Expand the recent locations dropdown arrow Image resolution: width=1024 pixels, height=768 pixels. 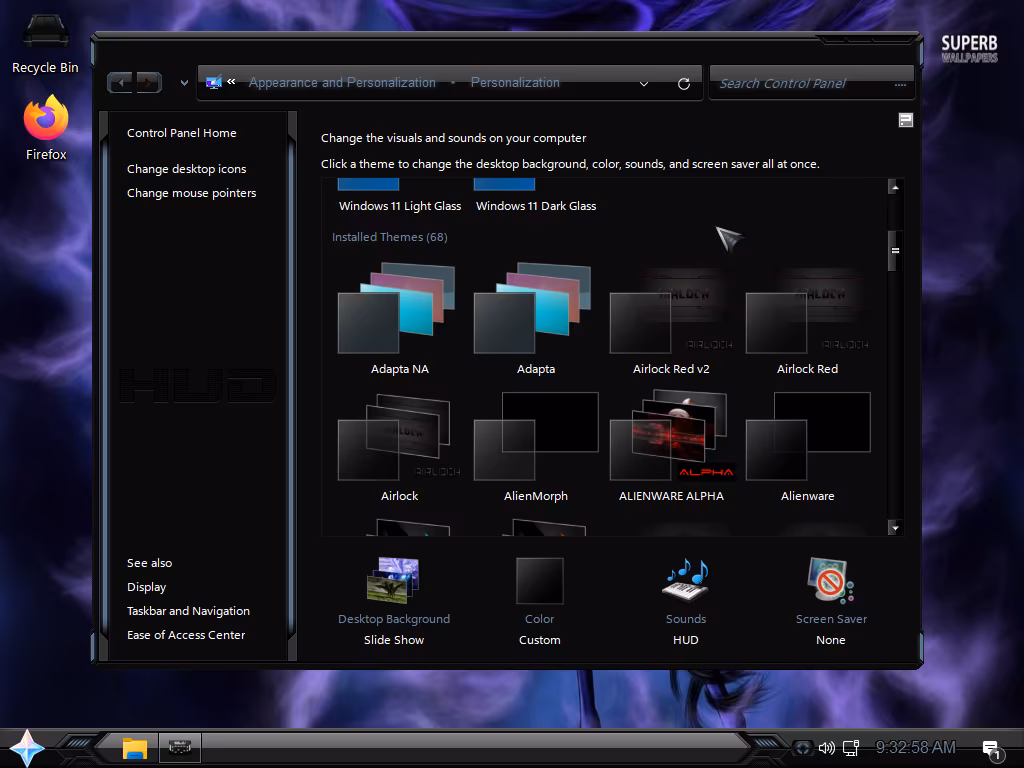point(184,83)
